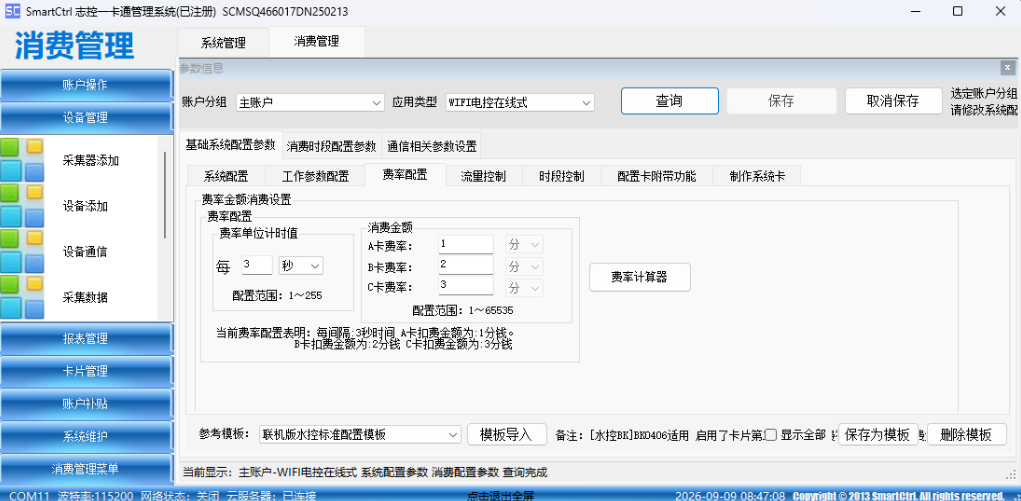Image resolution: width=1021 pixels, height=501 pixels.
Task: Click the 删除模板 button
Action: [966, 435]
